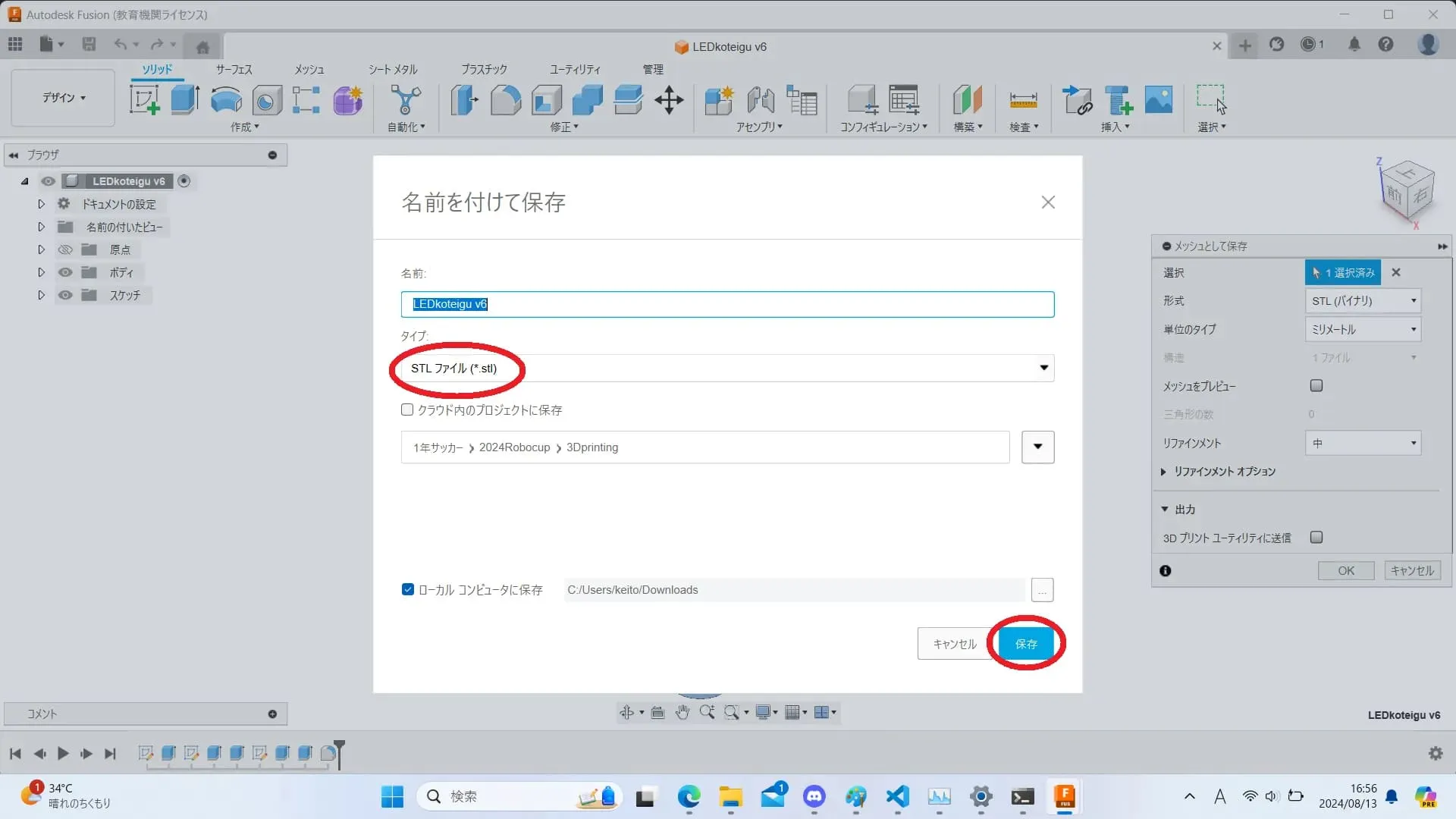The width and height of the screenshot is (1456, 819).
Task: Check 'クラウド内のプロジェクトに保存' checkbox
Action: [407, 409]
